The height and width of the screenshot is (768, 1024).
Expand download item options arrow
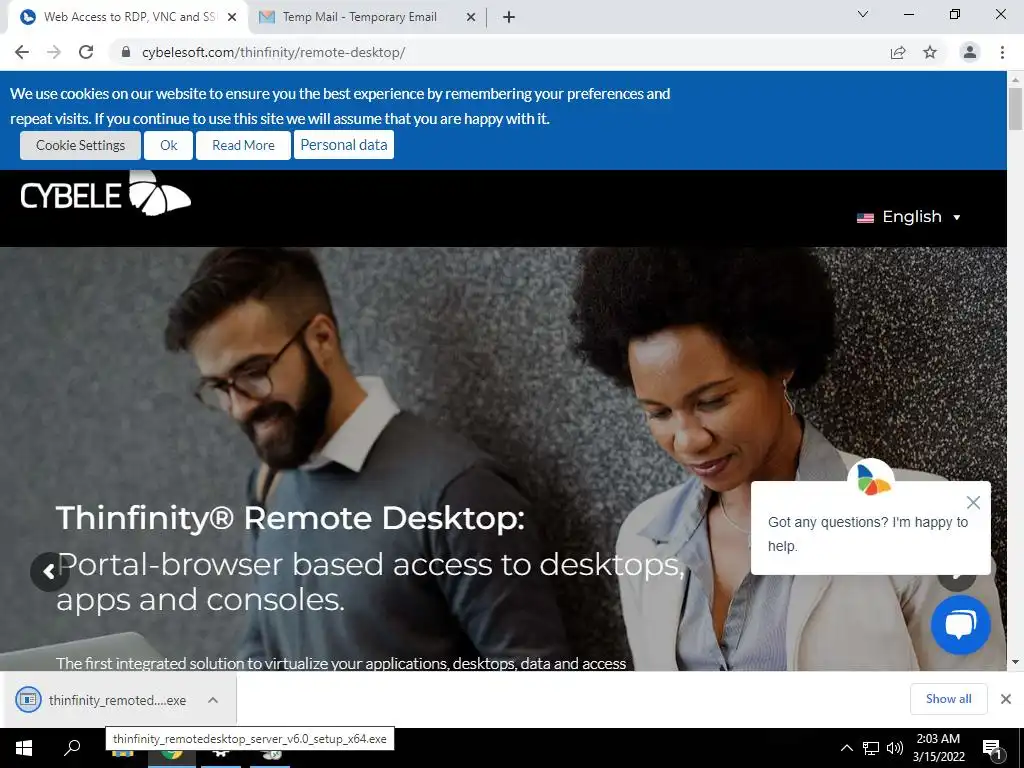click(x=213, y=700)
